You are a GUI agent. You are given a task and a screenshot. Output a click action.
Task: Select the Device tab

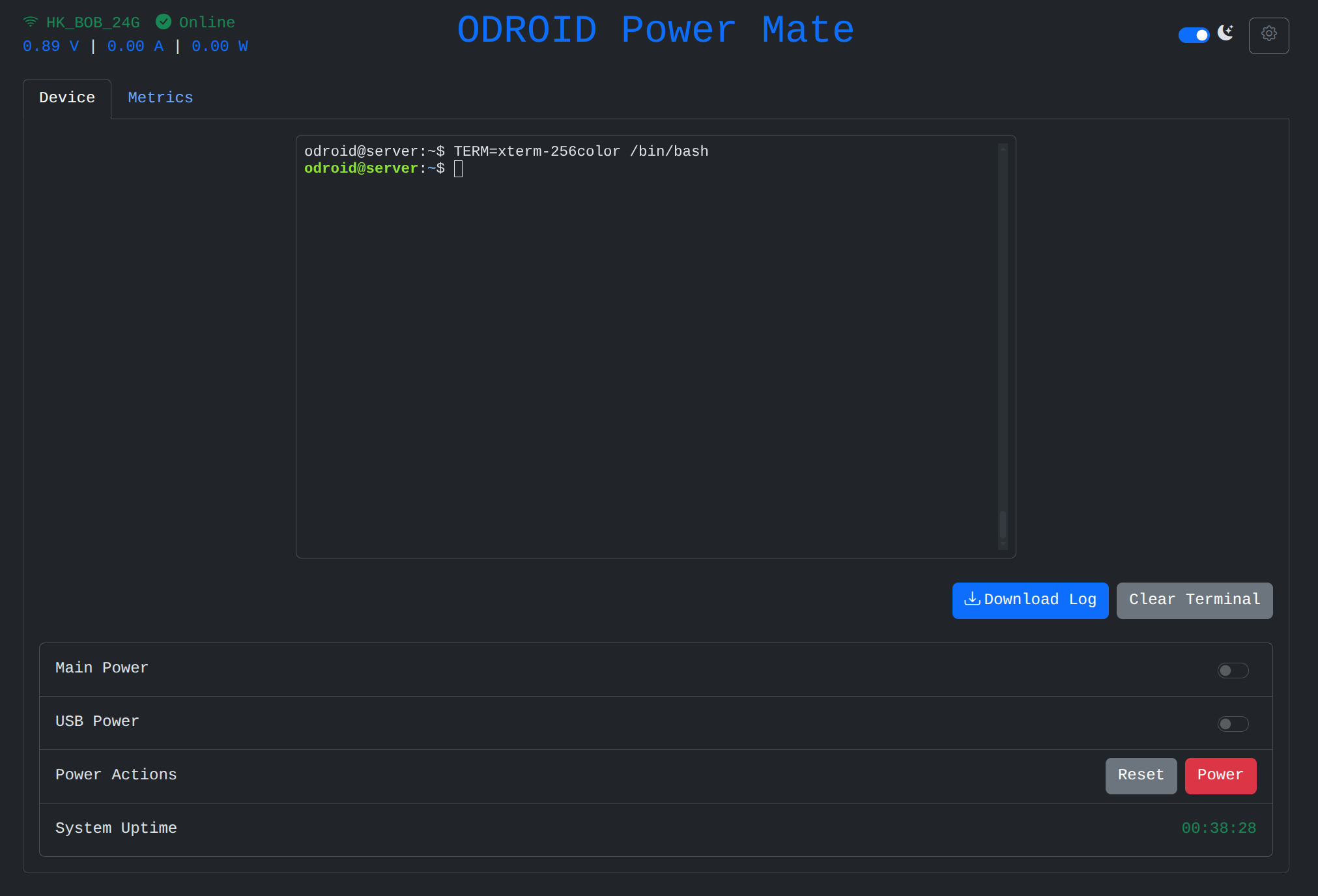(x=67, y=98)
